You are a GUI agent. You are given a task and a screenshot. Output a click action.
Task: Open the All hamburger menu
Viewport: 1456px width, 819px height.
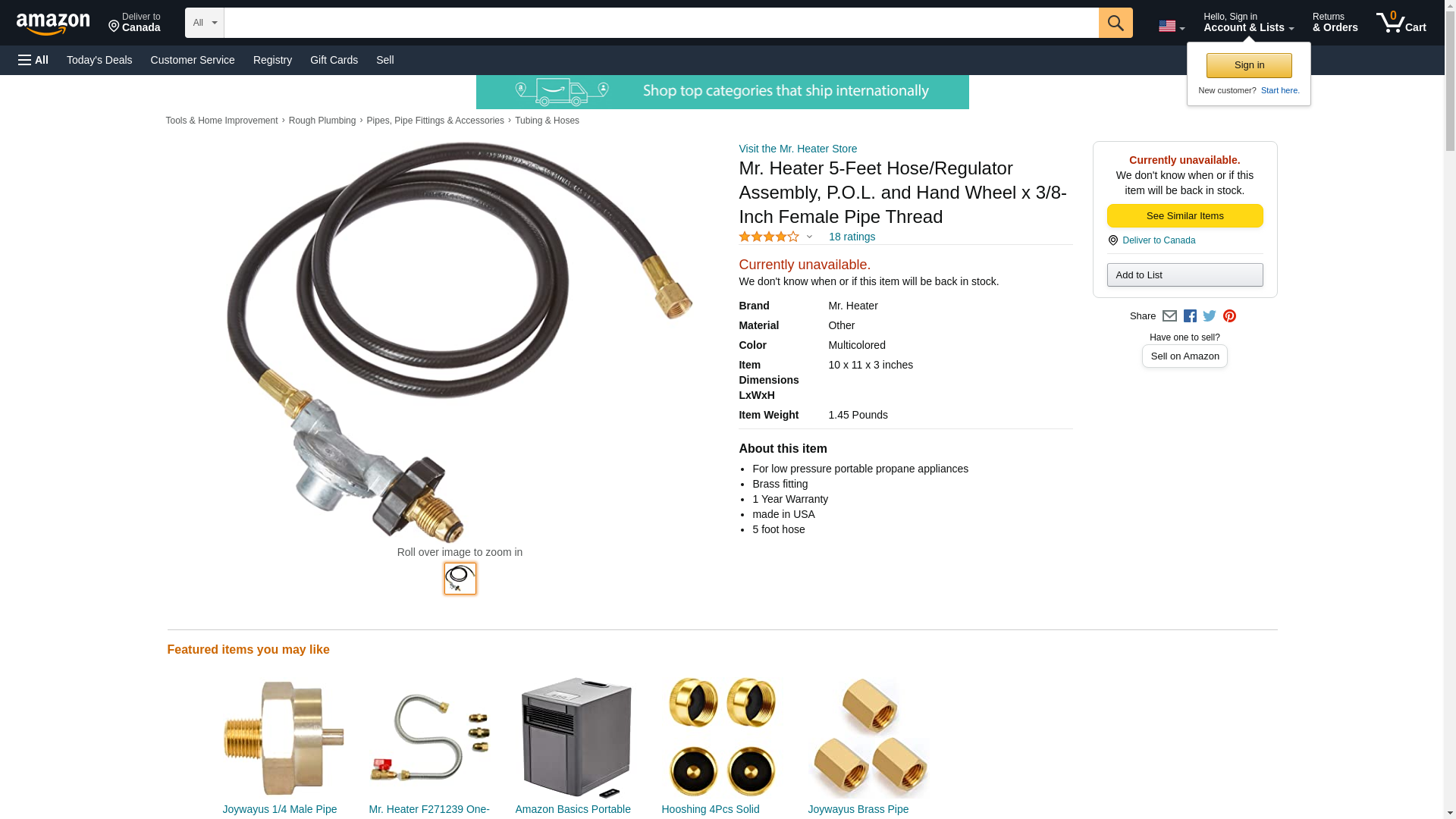33,60
